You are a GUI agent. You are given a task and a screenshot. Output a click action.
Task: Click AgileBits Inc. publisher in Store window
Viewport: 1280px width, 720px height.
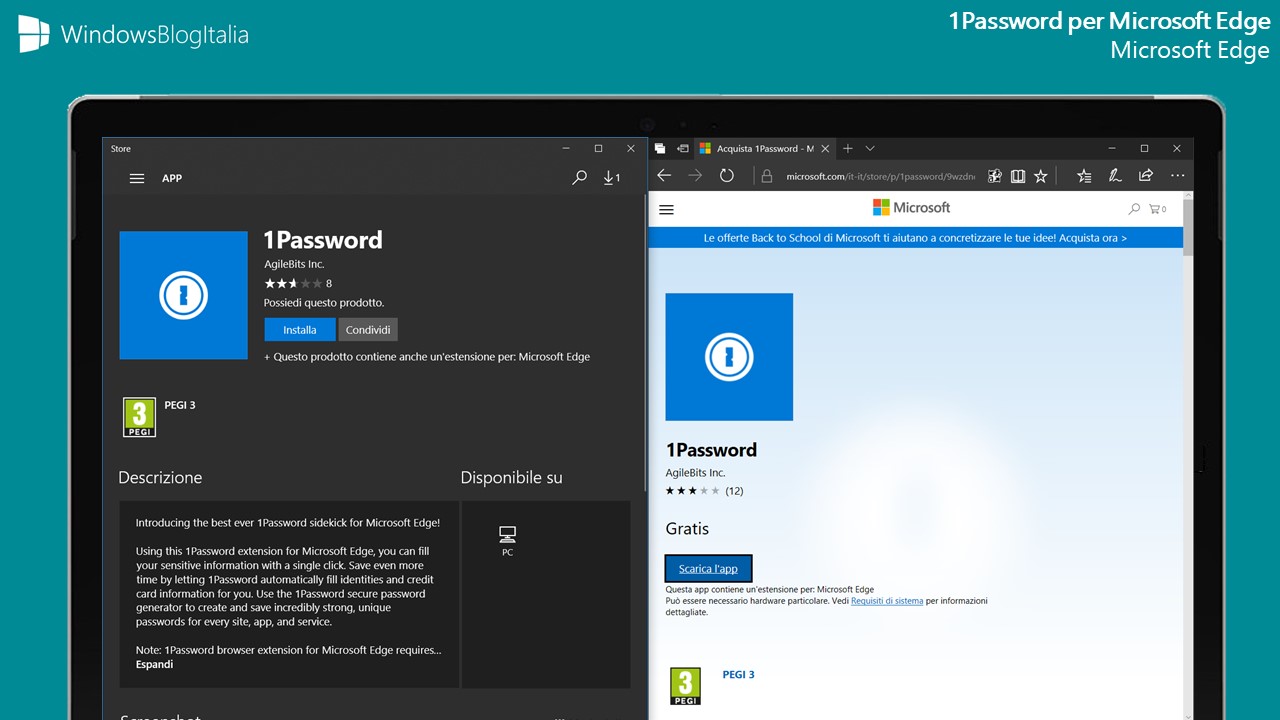[x=294, y=264]
